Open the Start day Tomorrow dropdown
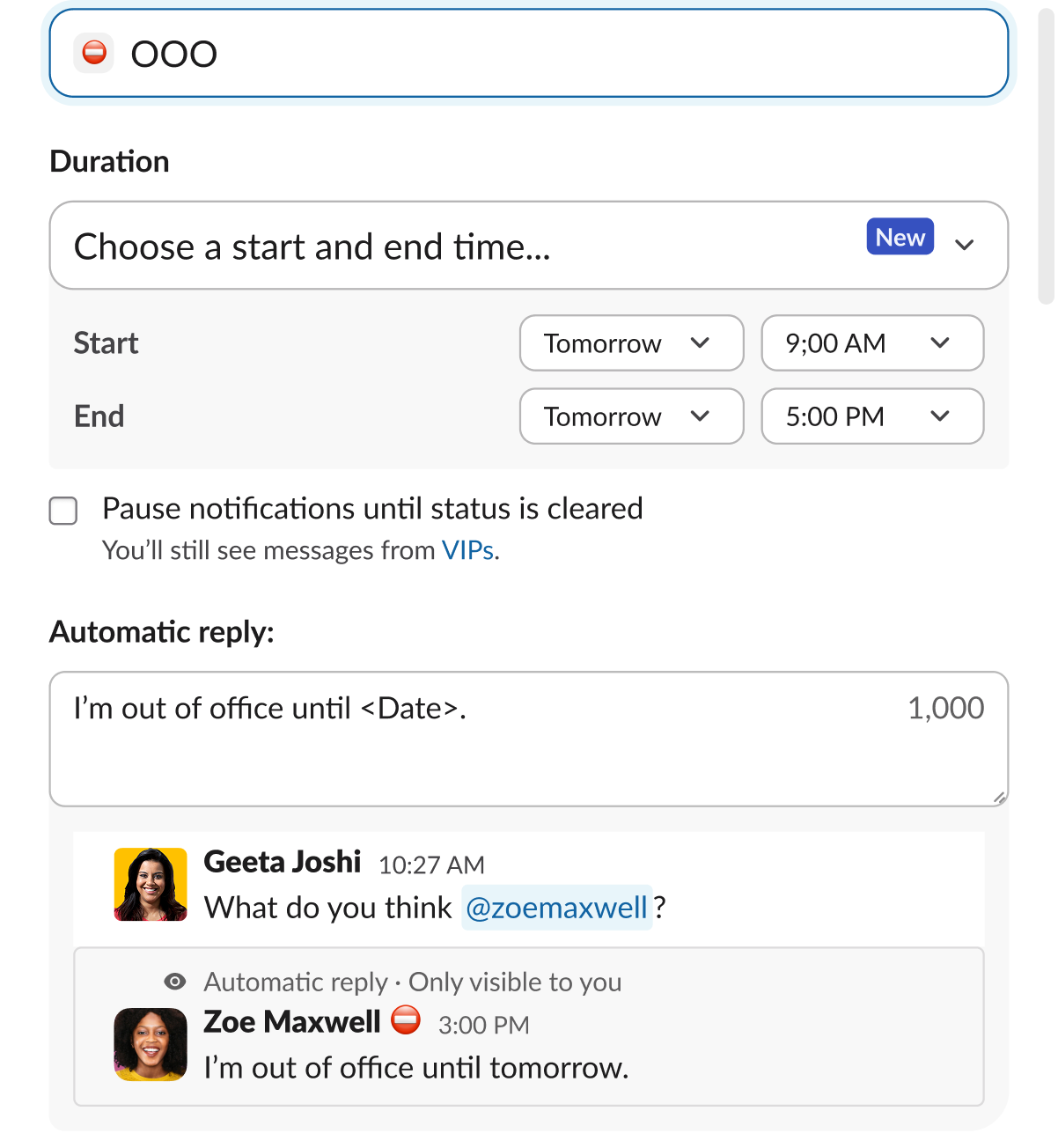Viewport: 1058px width, 1148px height. [x=632, y=342]
